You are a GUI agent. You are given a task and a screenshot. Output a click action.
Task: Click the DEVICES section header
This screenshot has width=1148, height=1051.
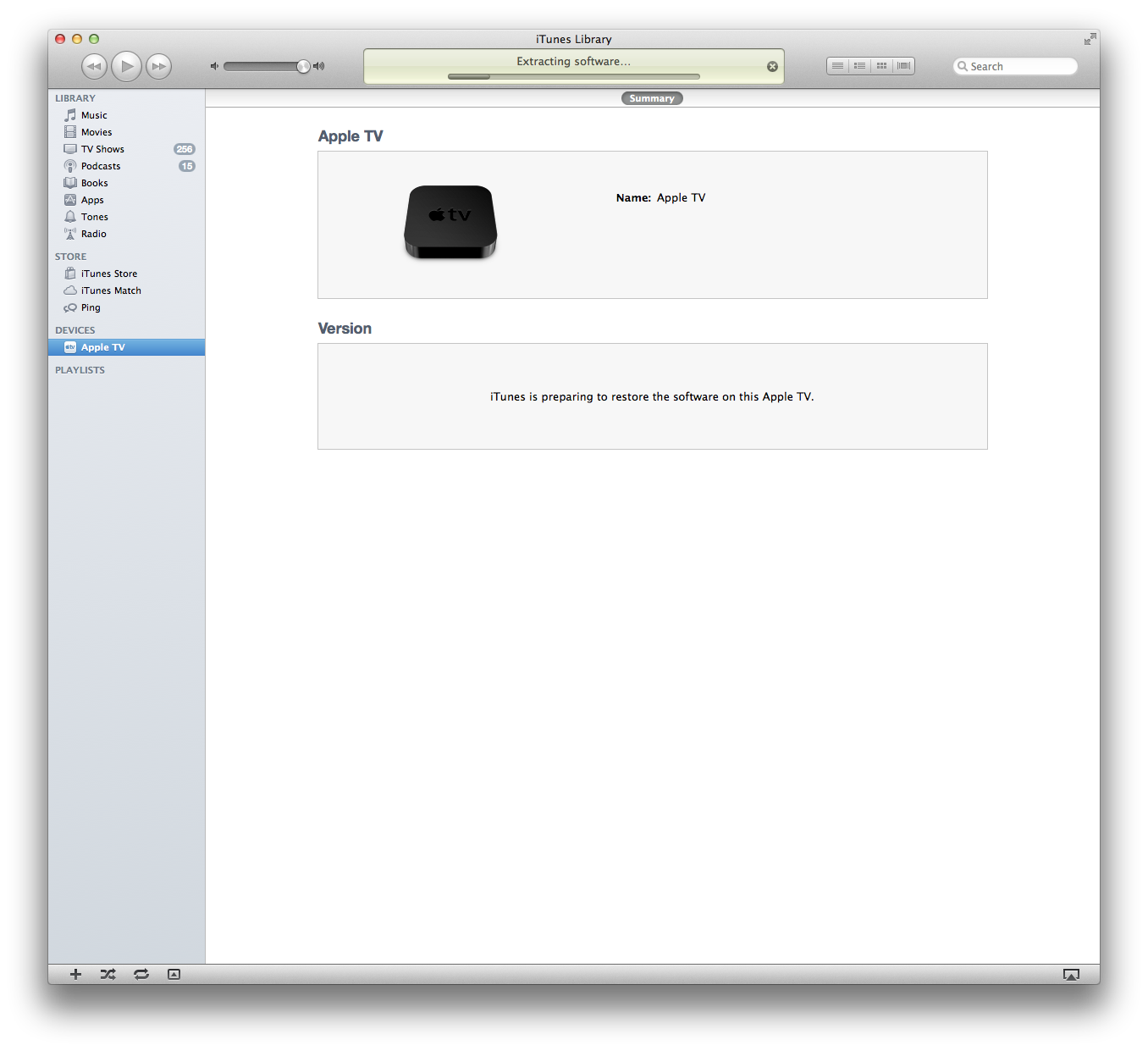point(75,330)
